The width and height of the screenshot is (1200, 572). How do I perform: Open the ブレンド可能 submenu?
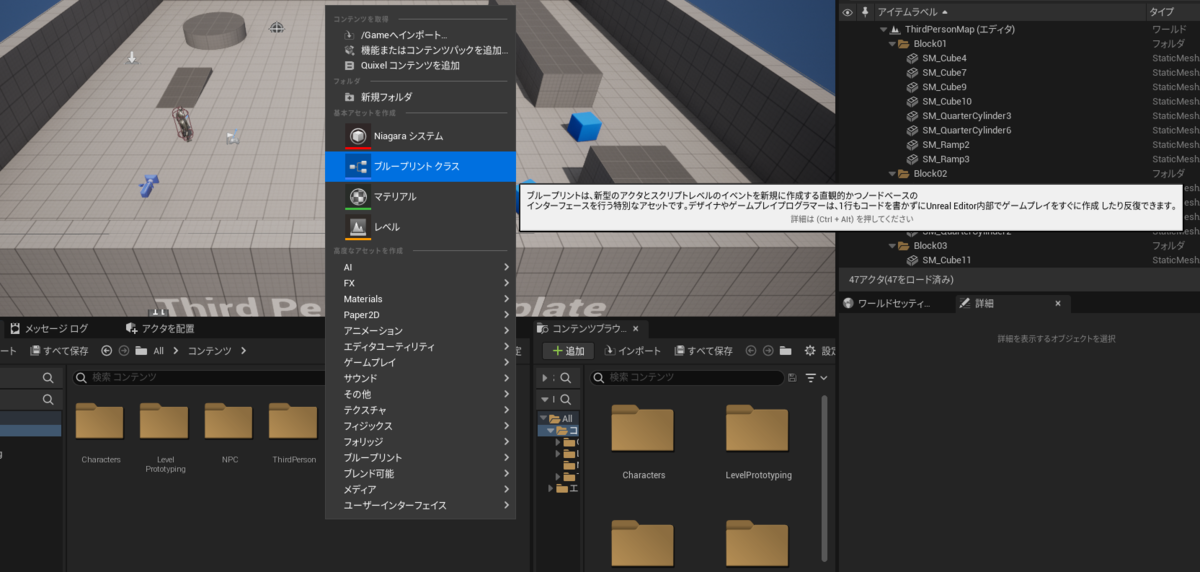[x=420, y=473]
